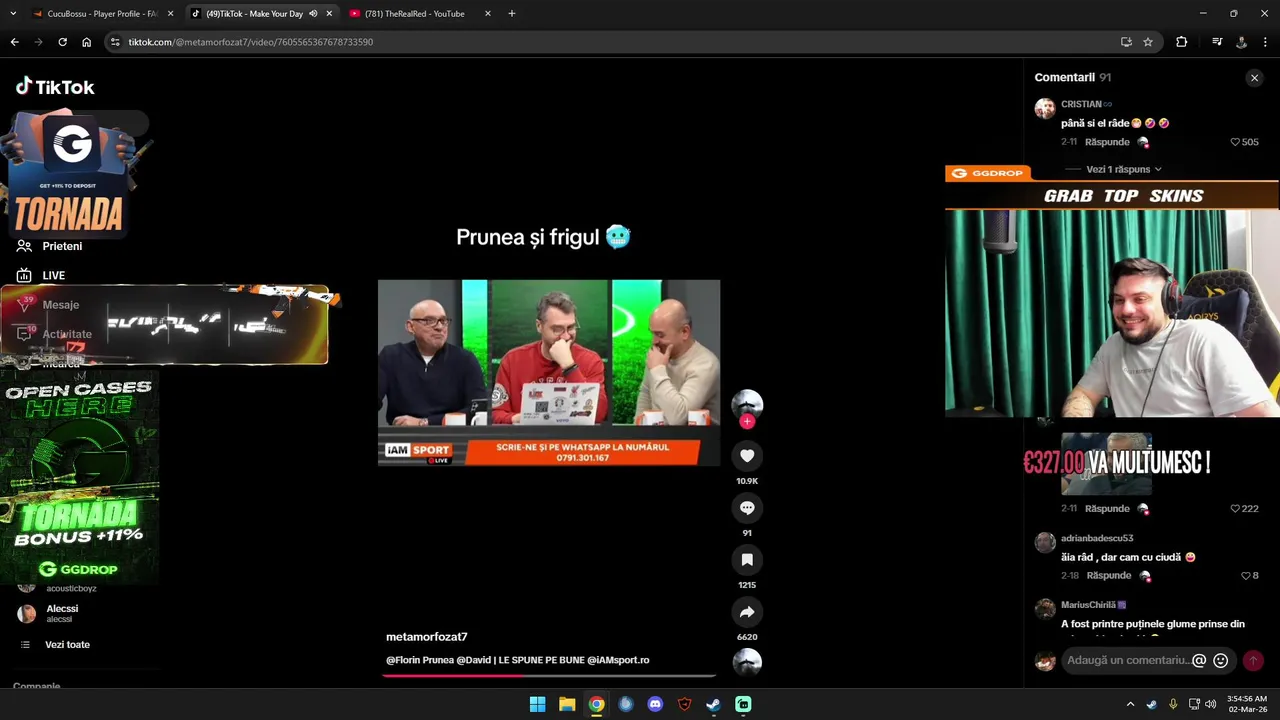Open Steam from taskbar
1280x720 pixels.
(713, 704)
